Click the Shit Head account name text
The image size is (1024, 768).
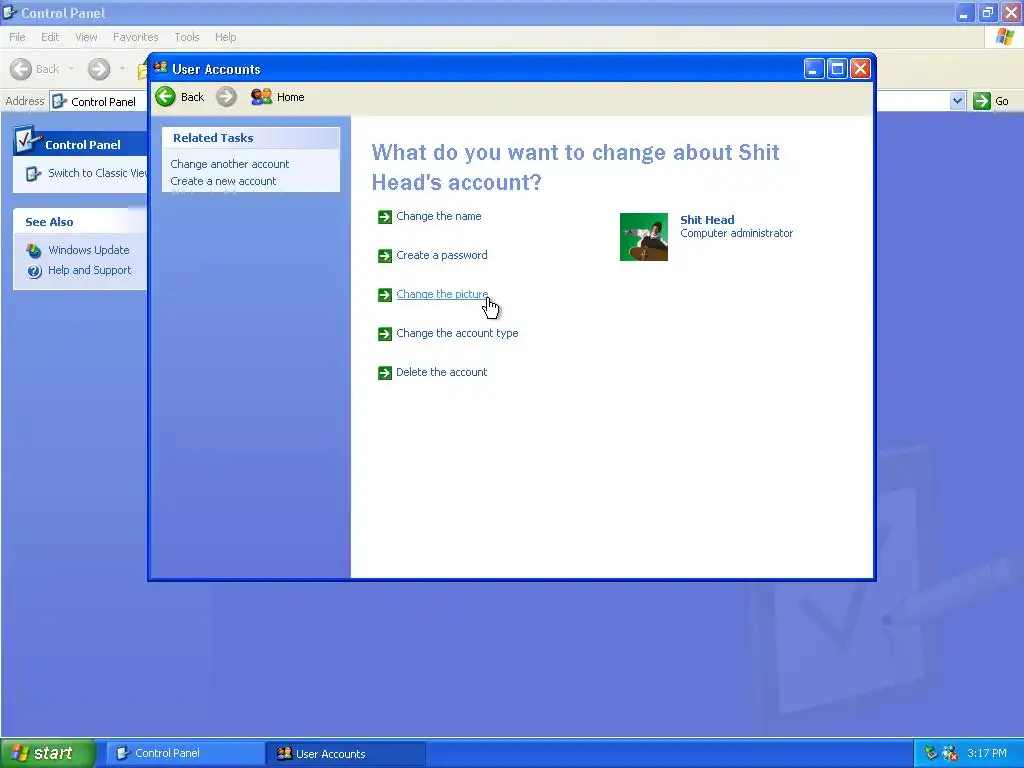coord(707,220)
